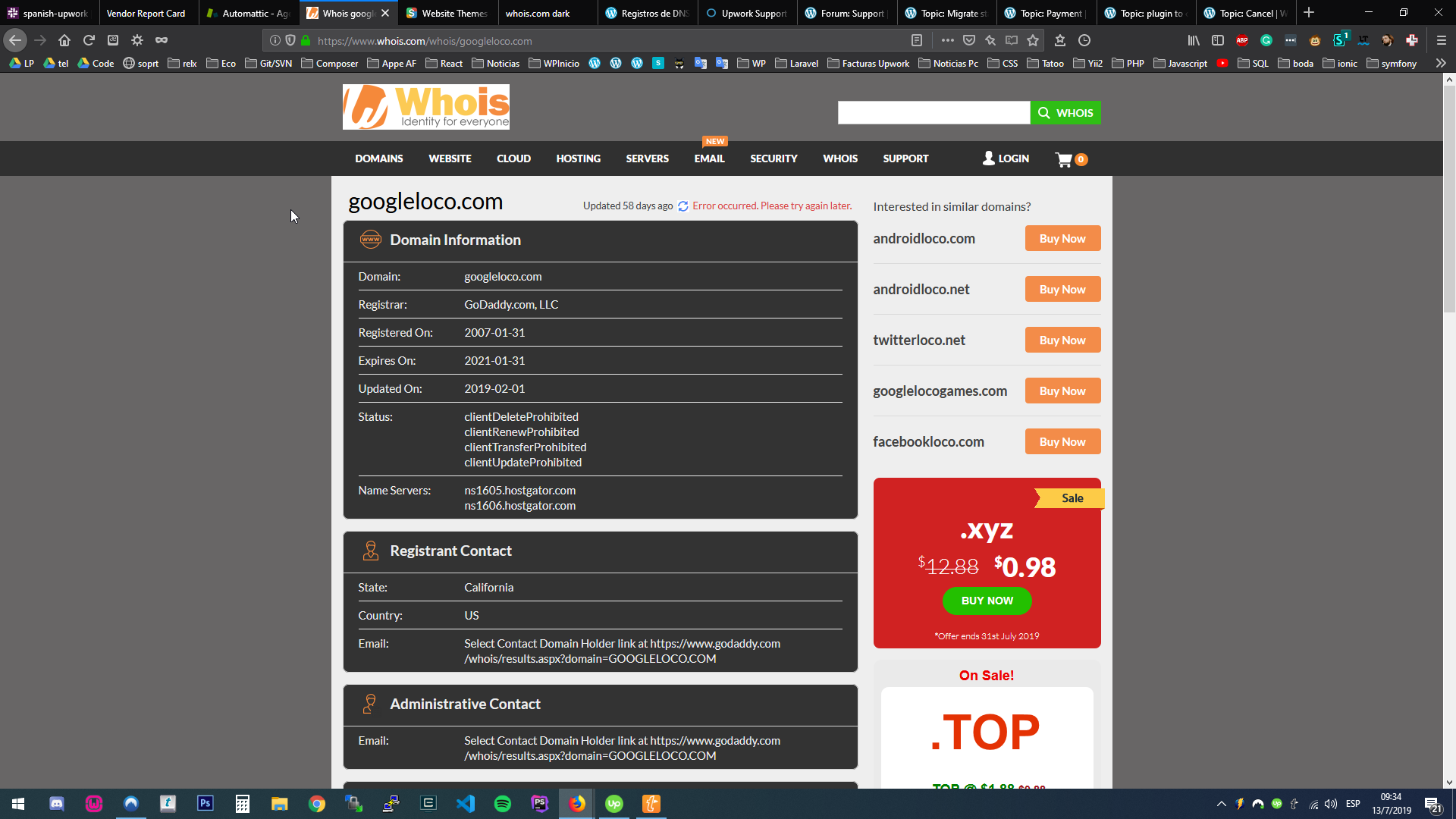Click the refresh whois data icon
The height and width of the screenshot is (819, 1456).
point(683,206)
